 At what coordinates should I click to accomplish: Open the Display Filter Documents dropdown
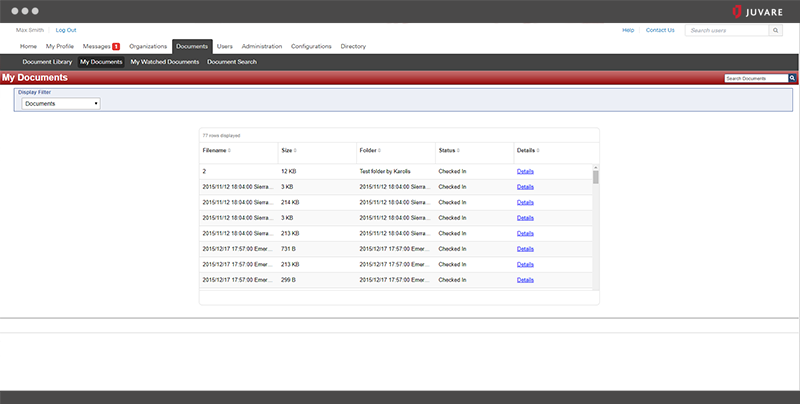[61, 104]
